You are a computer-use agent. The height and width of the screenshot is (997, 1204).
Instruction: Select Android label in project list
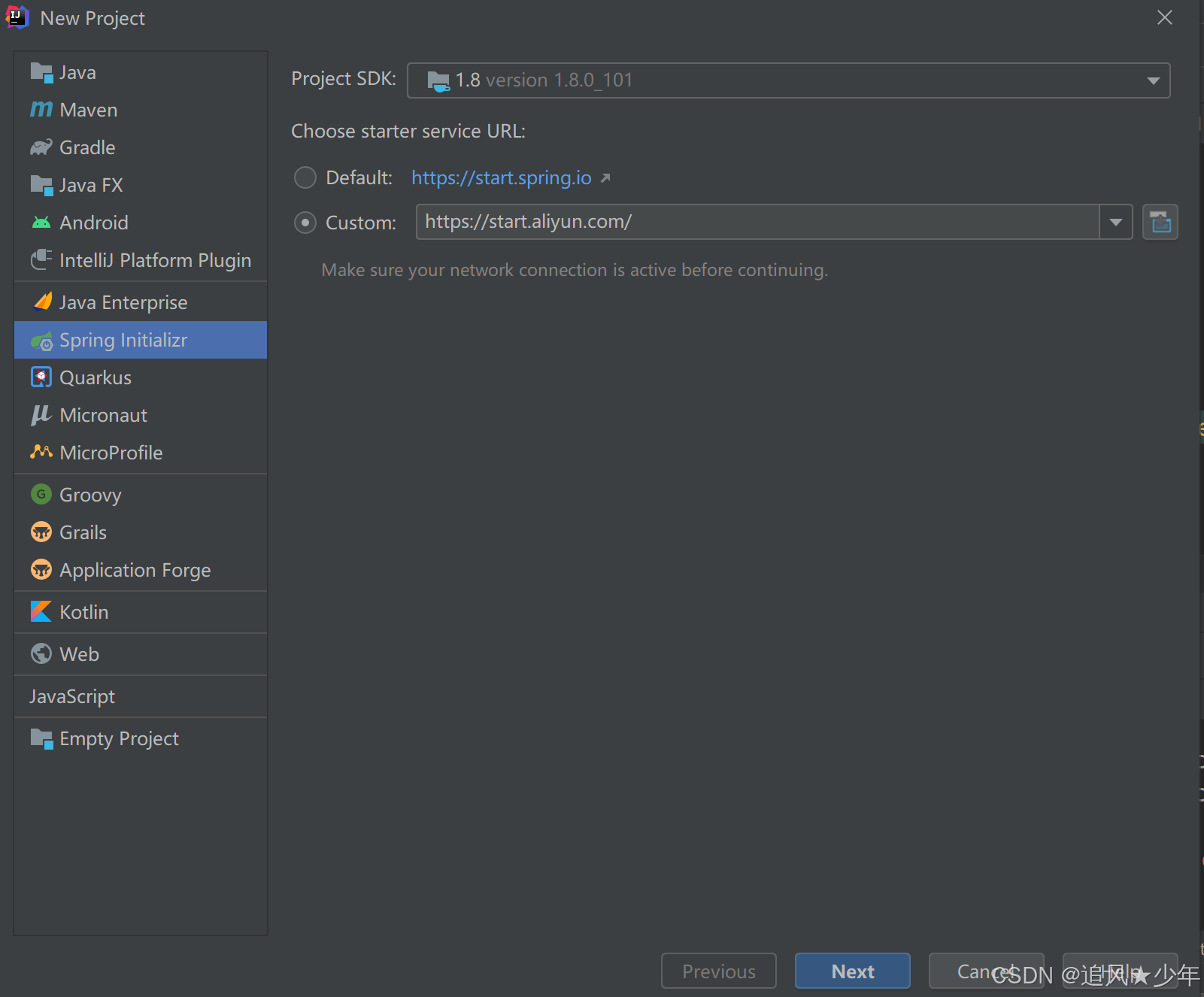pyautogui.click(x=94, y=223)
